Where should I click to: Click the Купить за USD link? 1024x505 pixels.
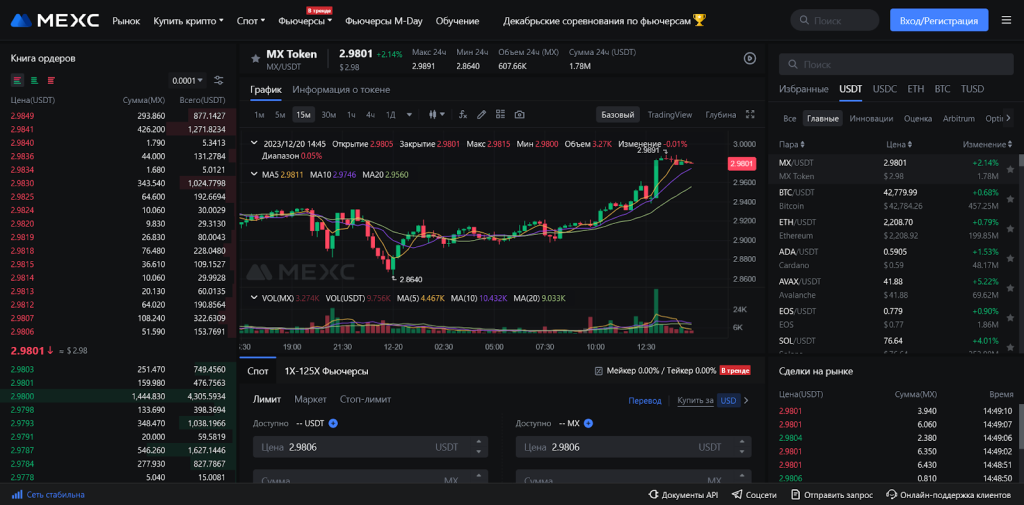[707, 400]
